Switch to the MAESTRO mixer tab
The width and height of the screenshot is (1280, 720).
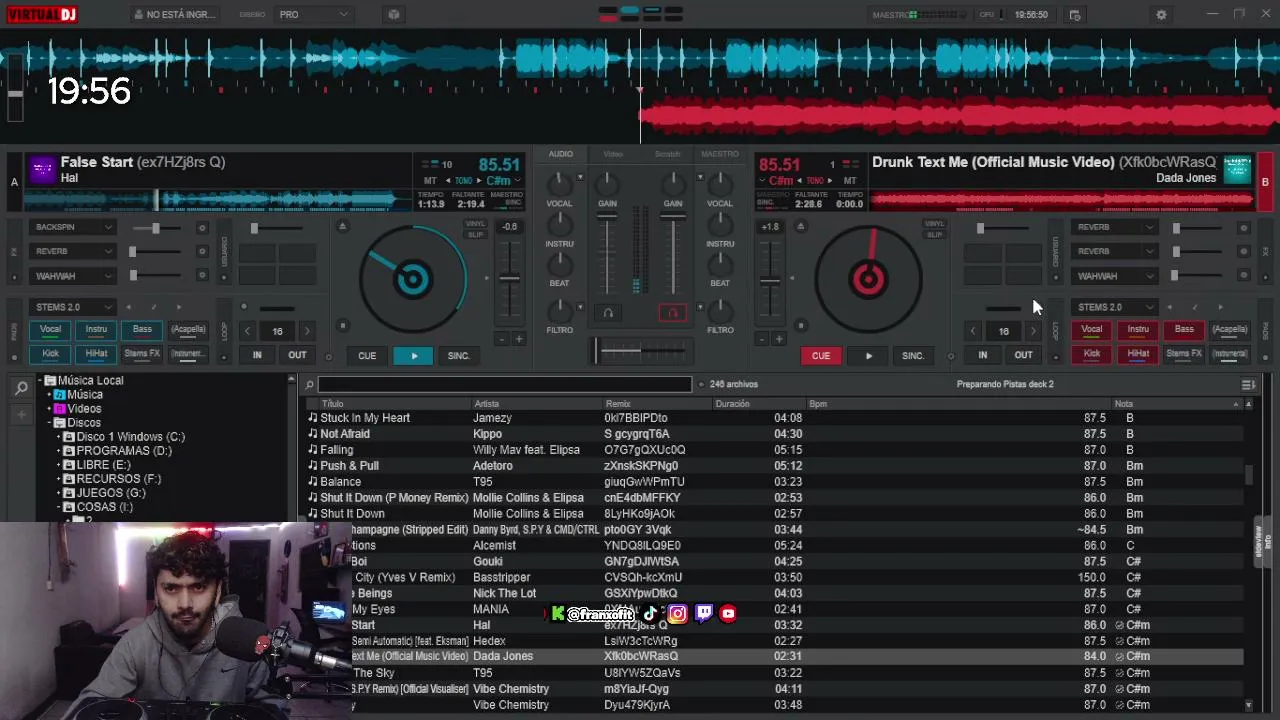click(x=720, y=154)
